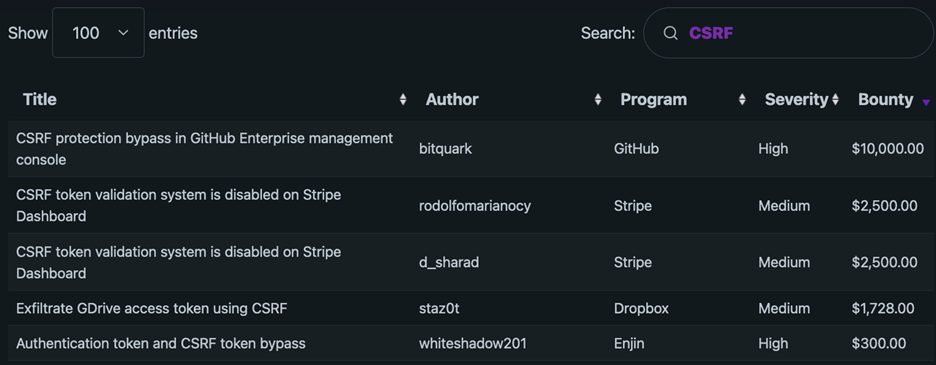
Task: Click the Title column sort arrows
Action: point(403,100)
